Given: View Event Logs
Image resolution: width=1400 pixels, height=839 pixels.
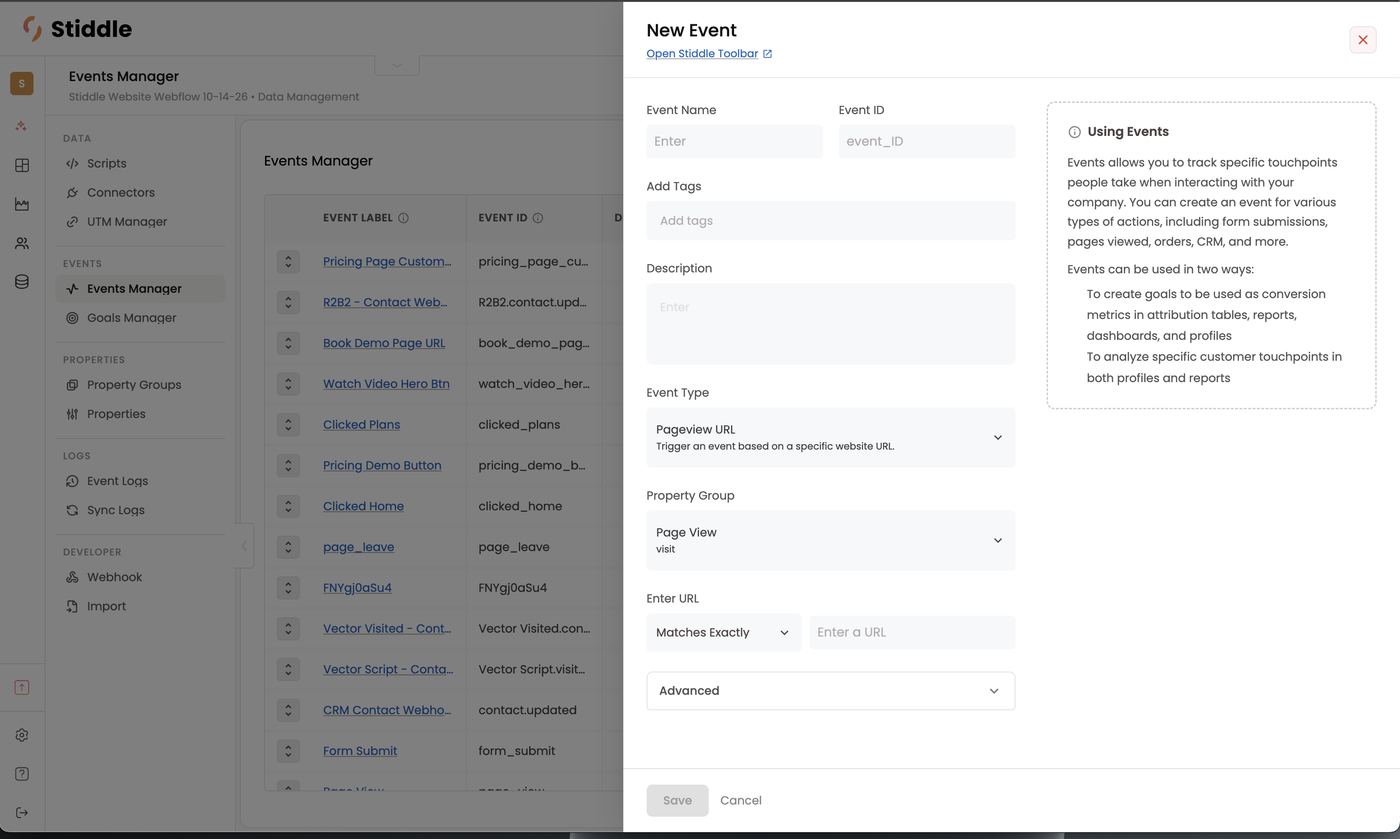Looking at the screenshot, I should pyautogui.click(x=117, y=481).
